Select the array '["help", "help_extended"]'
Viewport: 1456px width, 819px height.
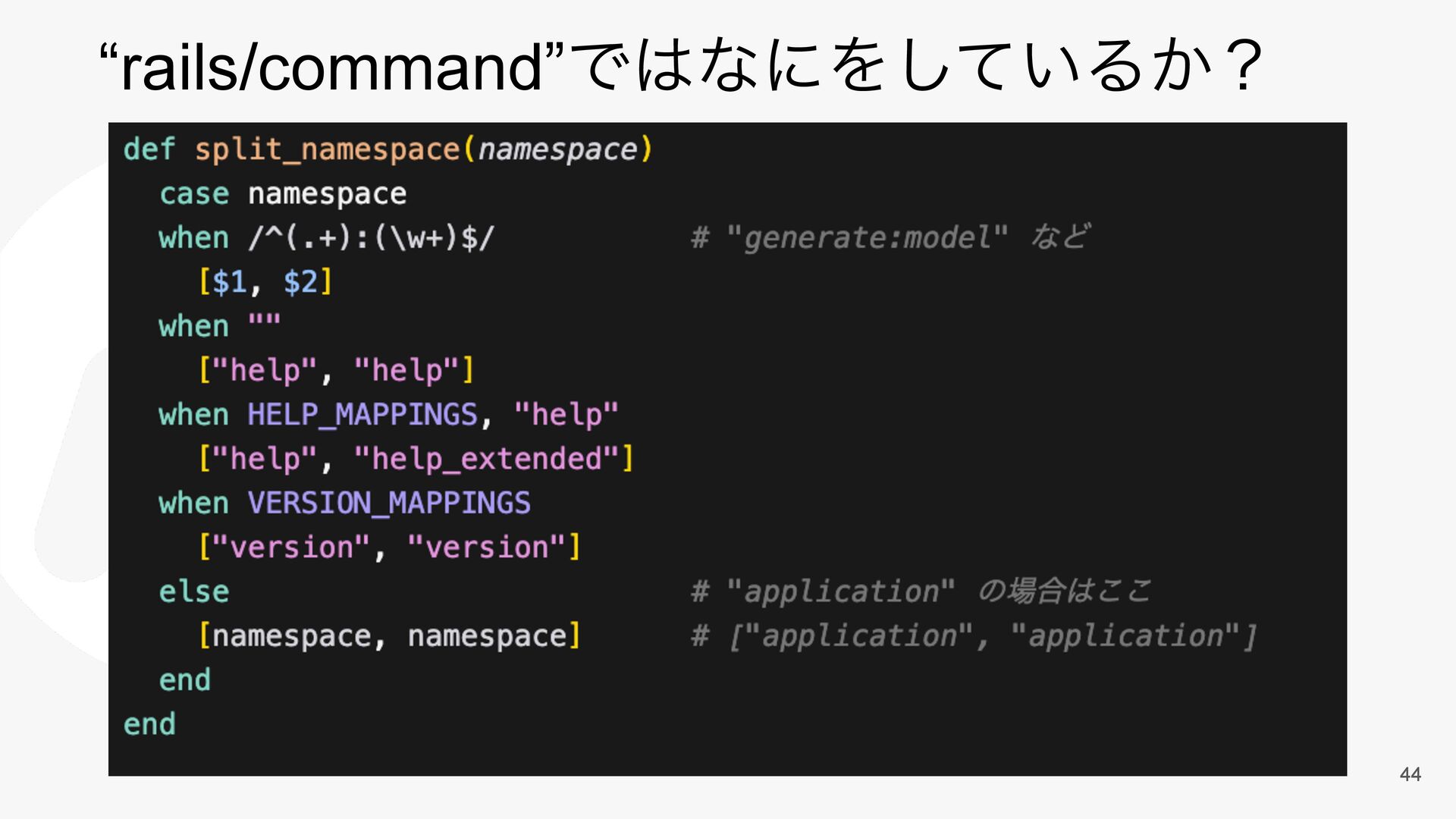coord(416,459)
